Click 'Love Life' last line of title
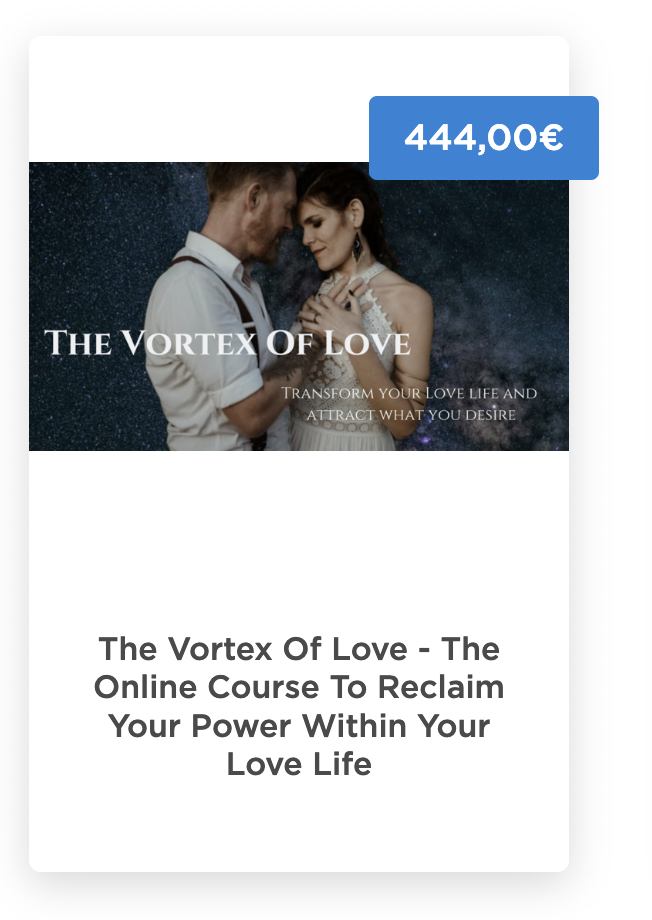The image size is (652, 920). pyautogui.click(x=299, y=765)
